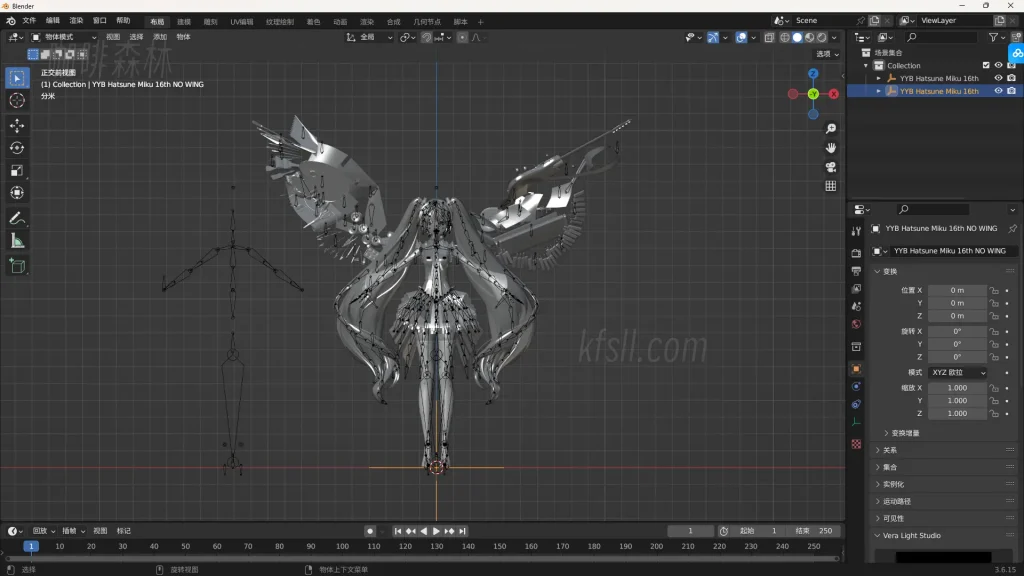Click the red X axis gizmo ball
Screen dimensions: 1024x576
tap(834, 93)
